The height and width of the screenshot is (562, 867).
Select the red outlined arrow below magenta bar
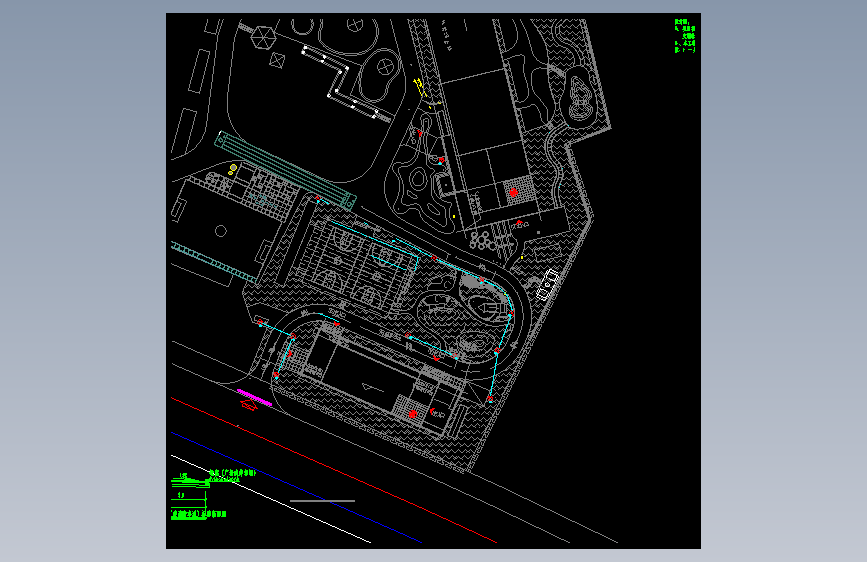(x=249, y=406)
